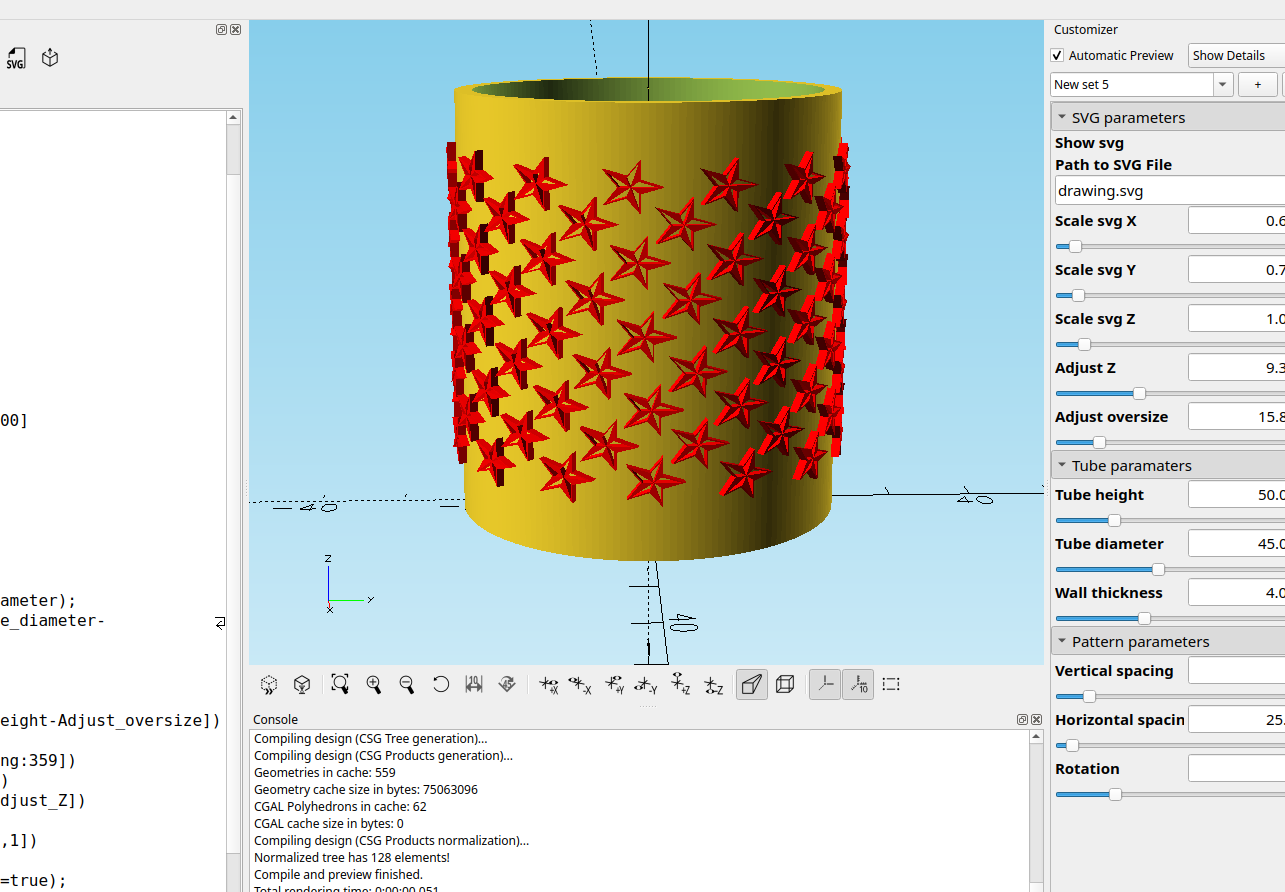Switch view to the +Z axis
Image resolution: width=1285 pixels, height=892 pixels.
(681, 684)
